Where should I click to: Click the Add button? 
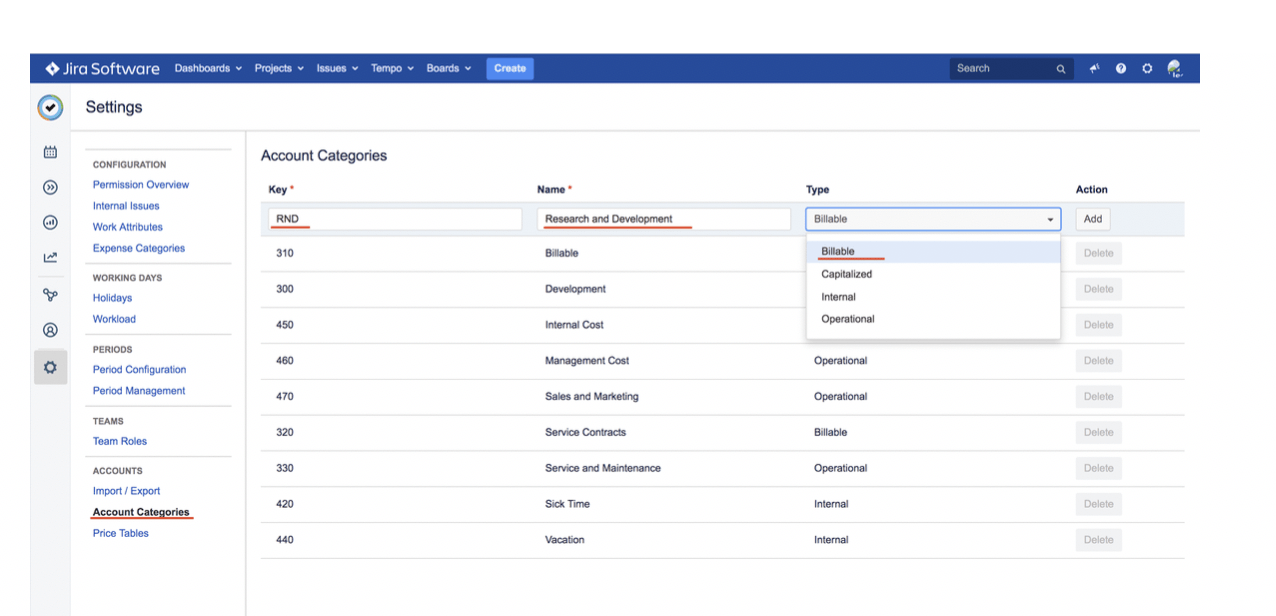click(1093, 219)
